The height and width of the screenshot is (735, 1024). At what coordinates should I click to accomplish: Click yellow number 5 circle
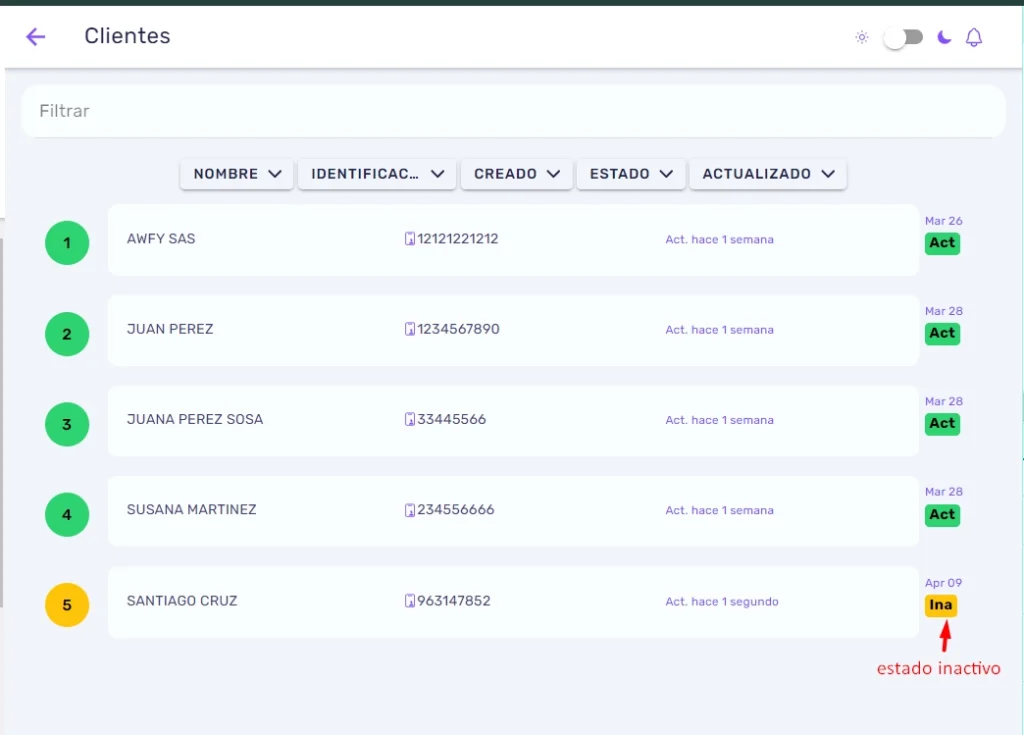67,605
